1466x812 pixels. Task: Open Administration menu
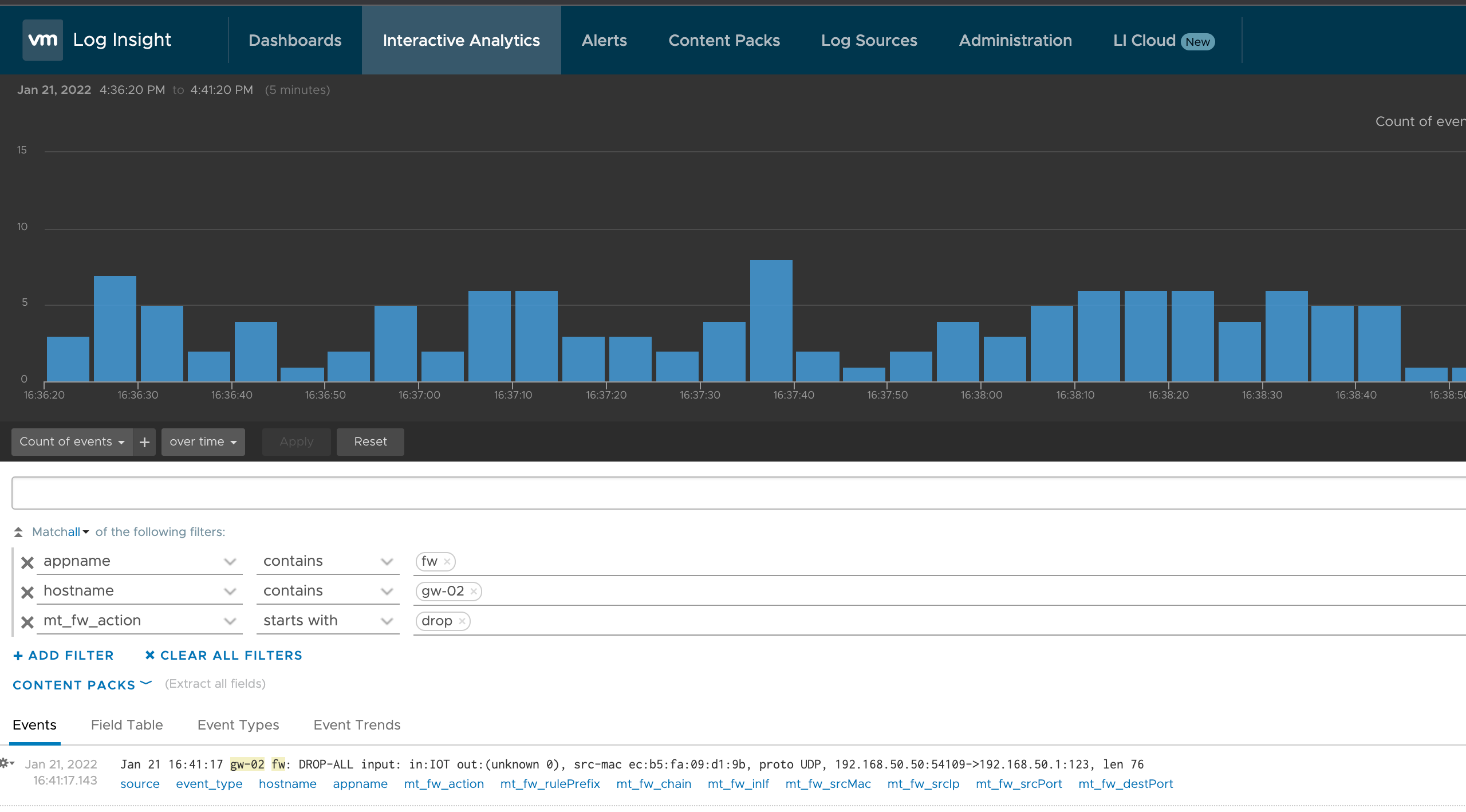click(x=1015, y=40)
